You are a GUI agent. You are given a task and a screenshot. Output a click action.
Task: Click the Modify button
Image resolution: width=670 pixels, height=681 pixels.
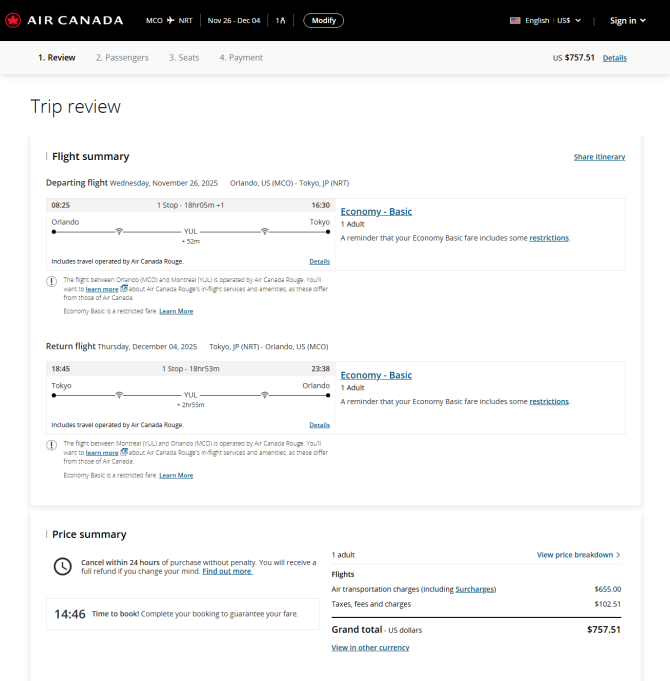pos(323,20)
